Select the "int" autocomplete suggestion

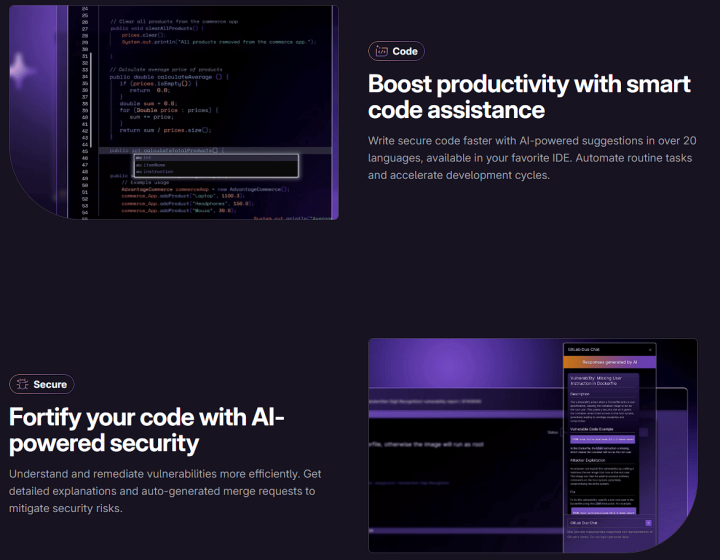(148, 158)
